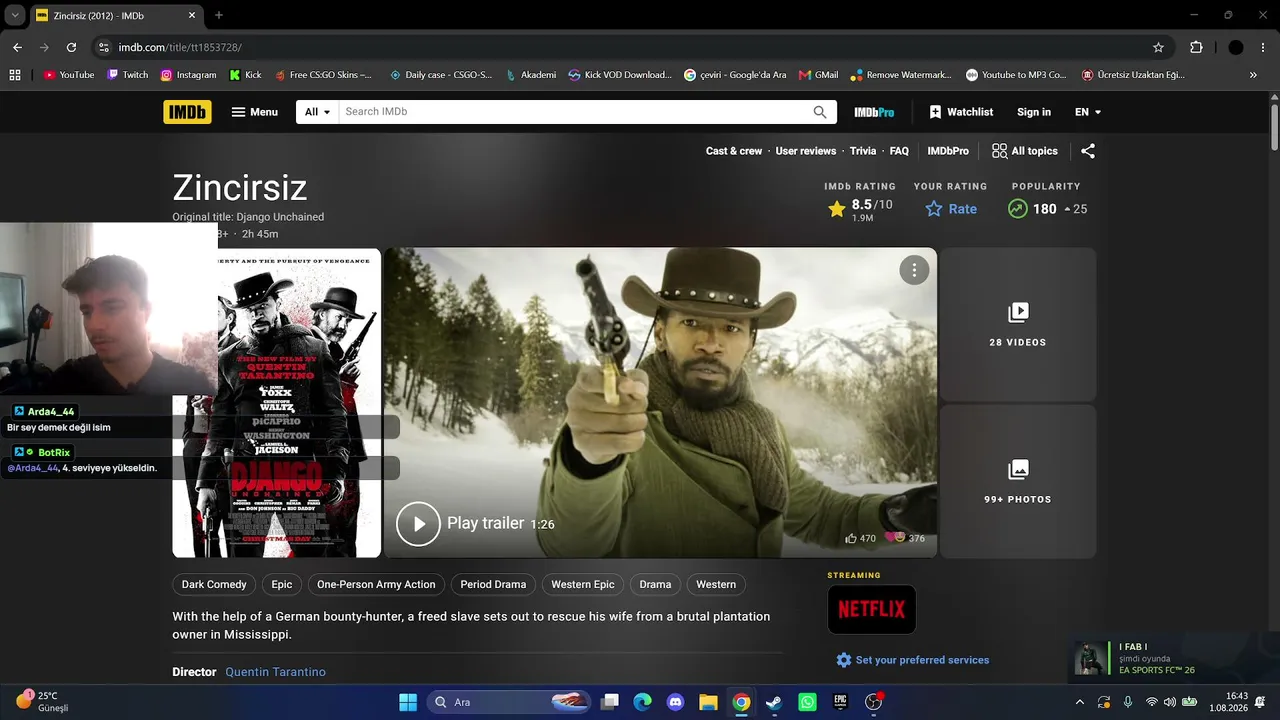Show hidden system tray icons

pyautogui.click(x=1079, y=702)
